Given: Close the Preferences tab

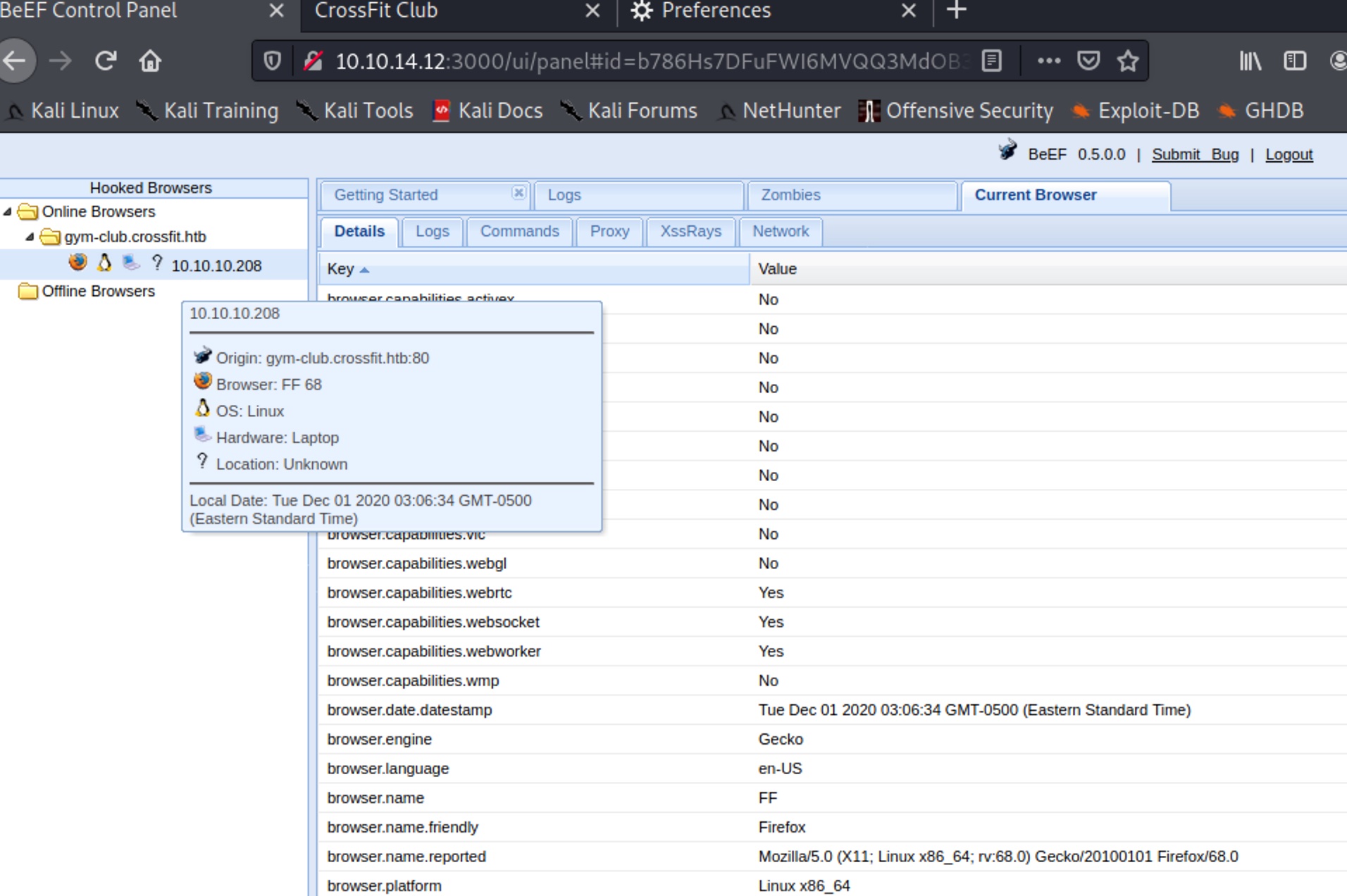Looking at the screenshot, I should pyautogui.click(x=909, y=11).
